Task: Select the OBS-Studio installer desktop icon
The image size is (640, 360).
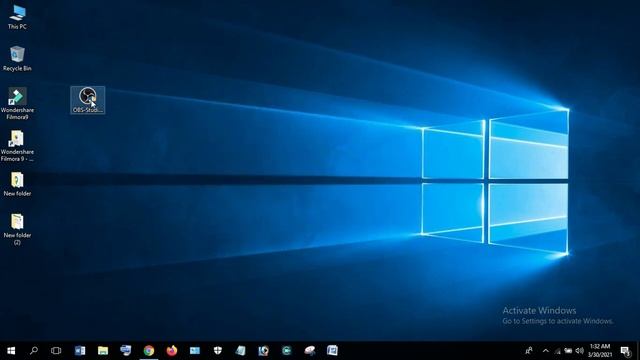Action: click(x=87, y=100)
